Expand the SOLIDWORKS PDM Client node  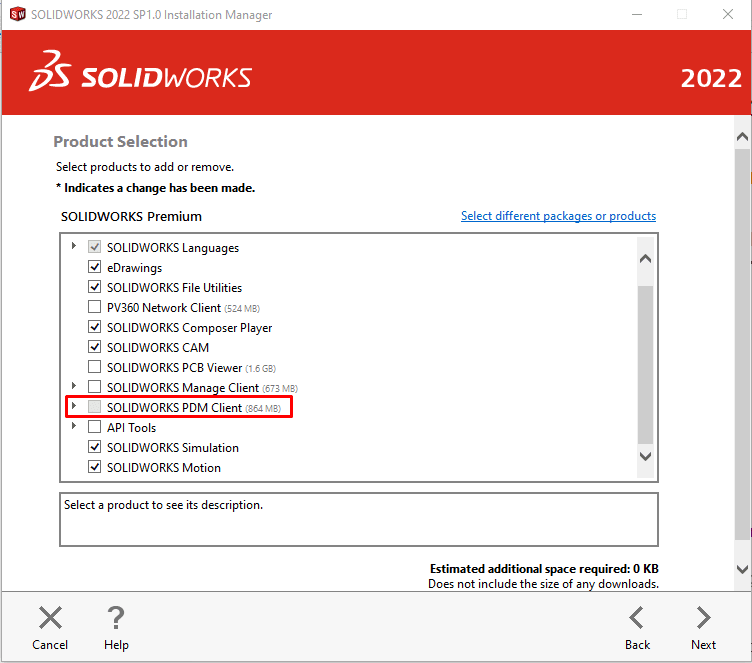[x=73, y=406]
